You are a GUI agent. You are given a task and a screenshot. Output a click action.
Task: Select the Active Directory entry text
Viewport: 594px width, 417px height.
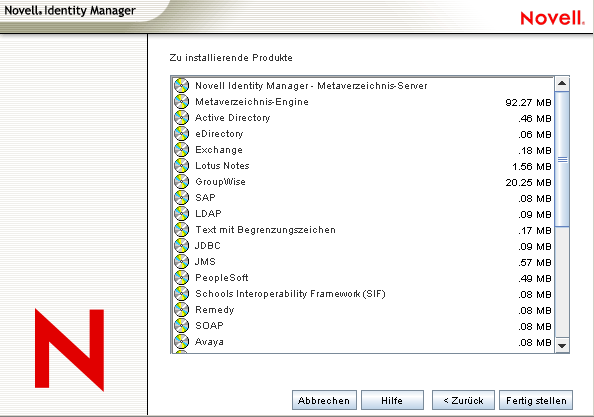point(233,118)
